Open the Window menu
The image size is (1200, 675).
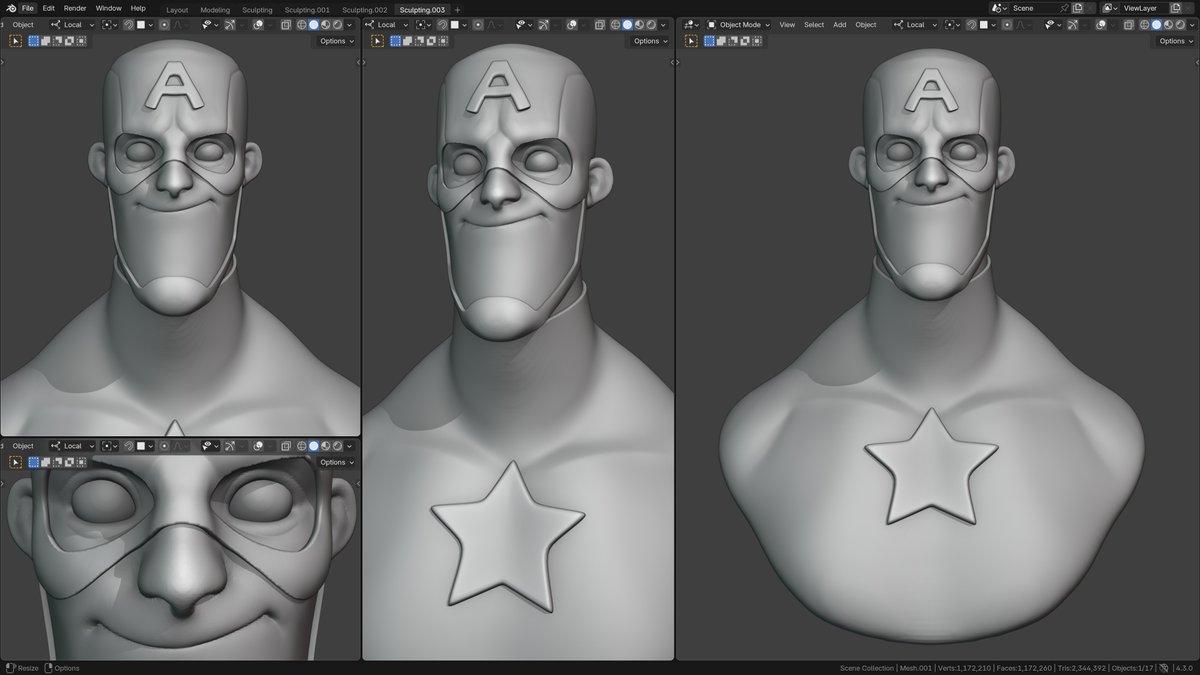[x=108, y=8]
